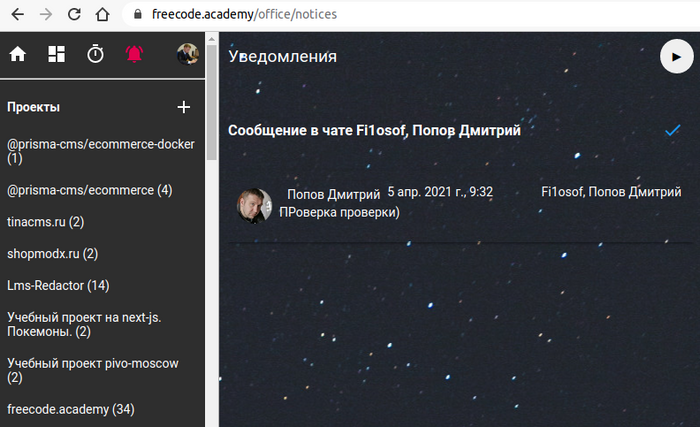Screen dimensions: 700x427
Task: Click the message date 5 апр. 2021 г., 9:32
Action: click(440, 192)
